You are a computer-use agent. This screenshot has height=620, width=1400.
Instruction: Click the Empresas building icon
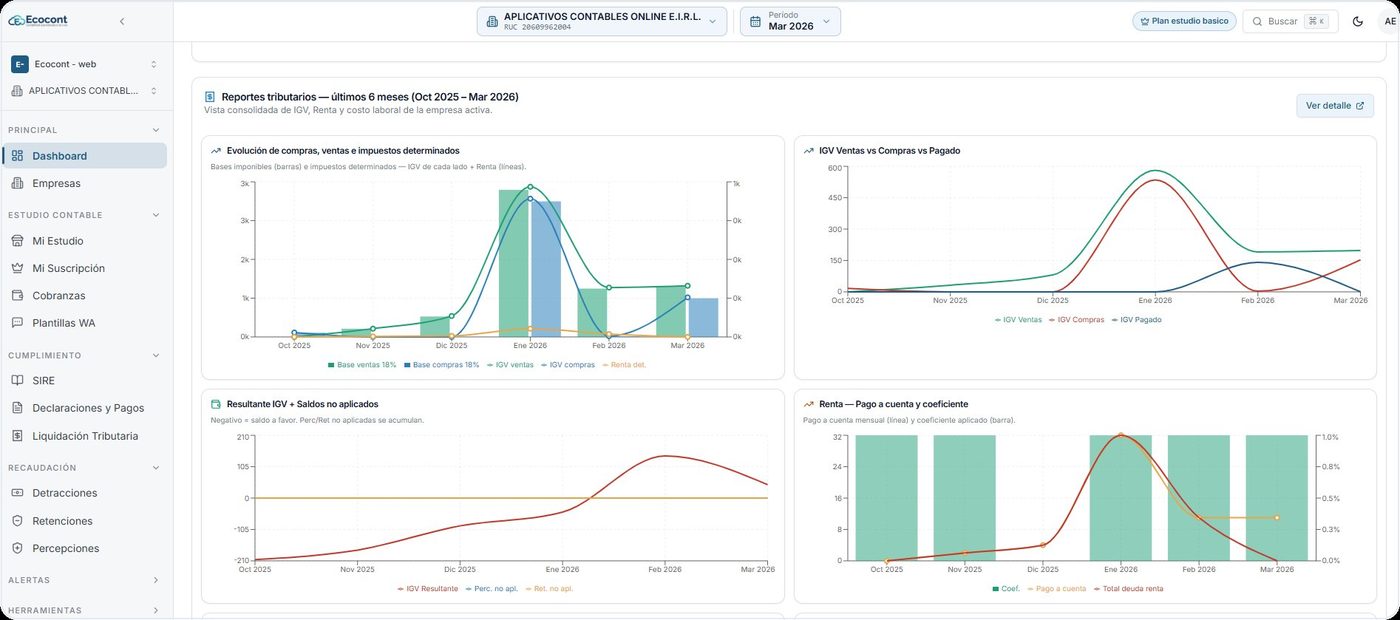click(17, 183)
